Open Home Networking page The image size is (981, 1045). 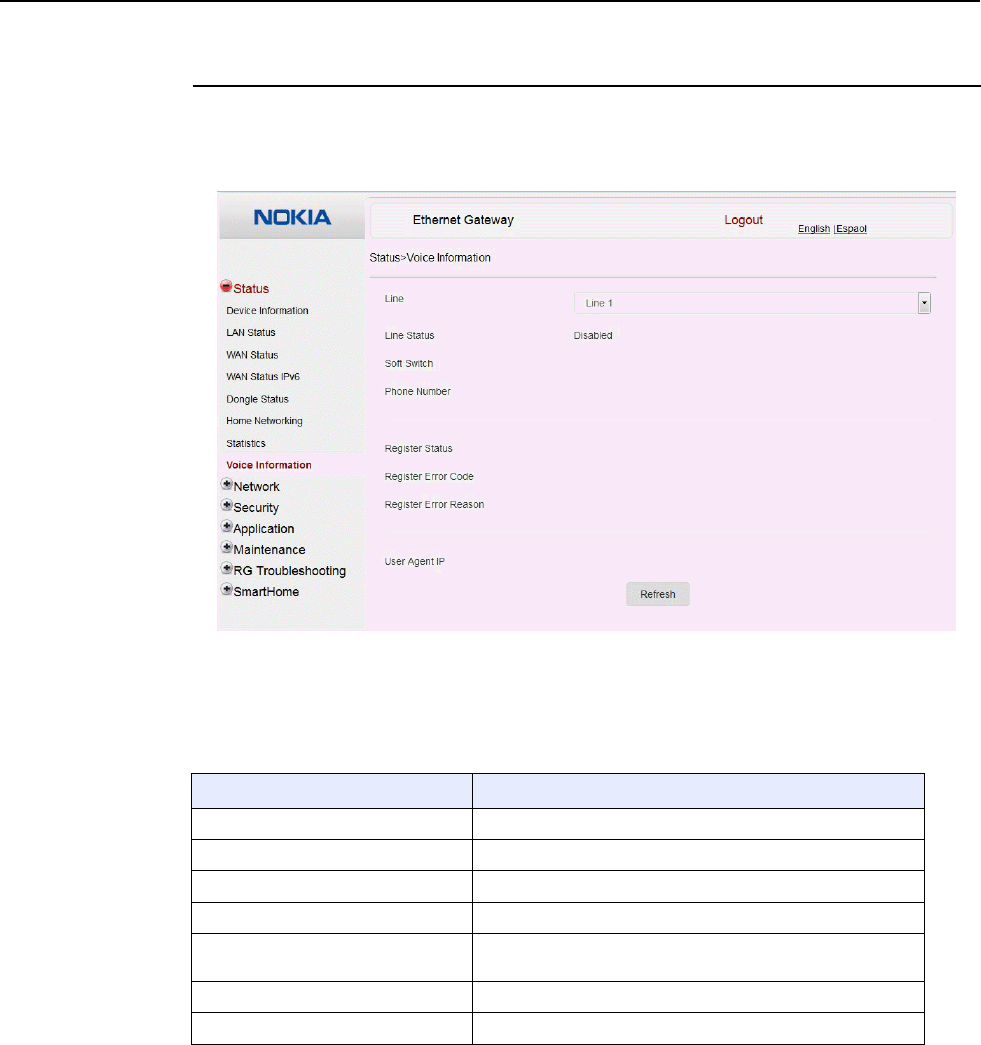coord(264,421)
